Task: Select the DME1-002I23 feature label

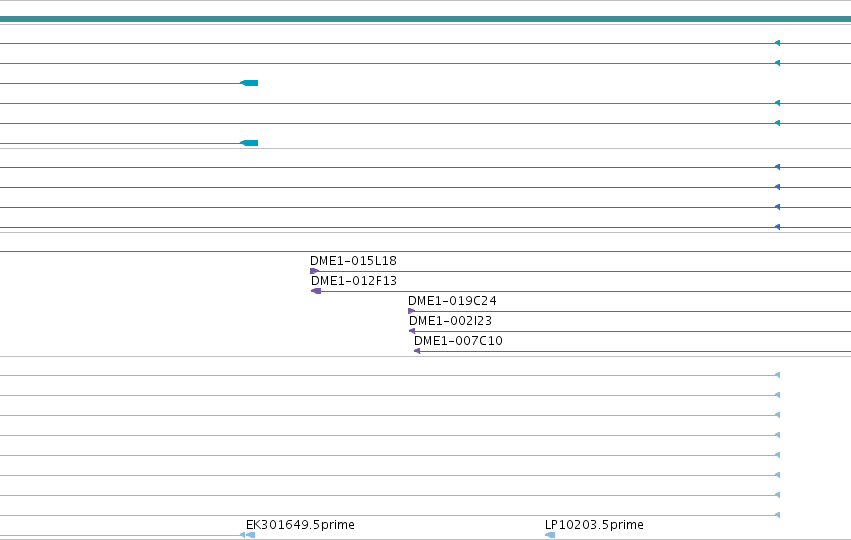Action: pos(450,321)
